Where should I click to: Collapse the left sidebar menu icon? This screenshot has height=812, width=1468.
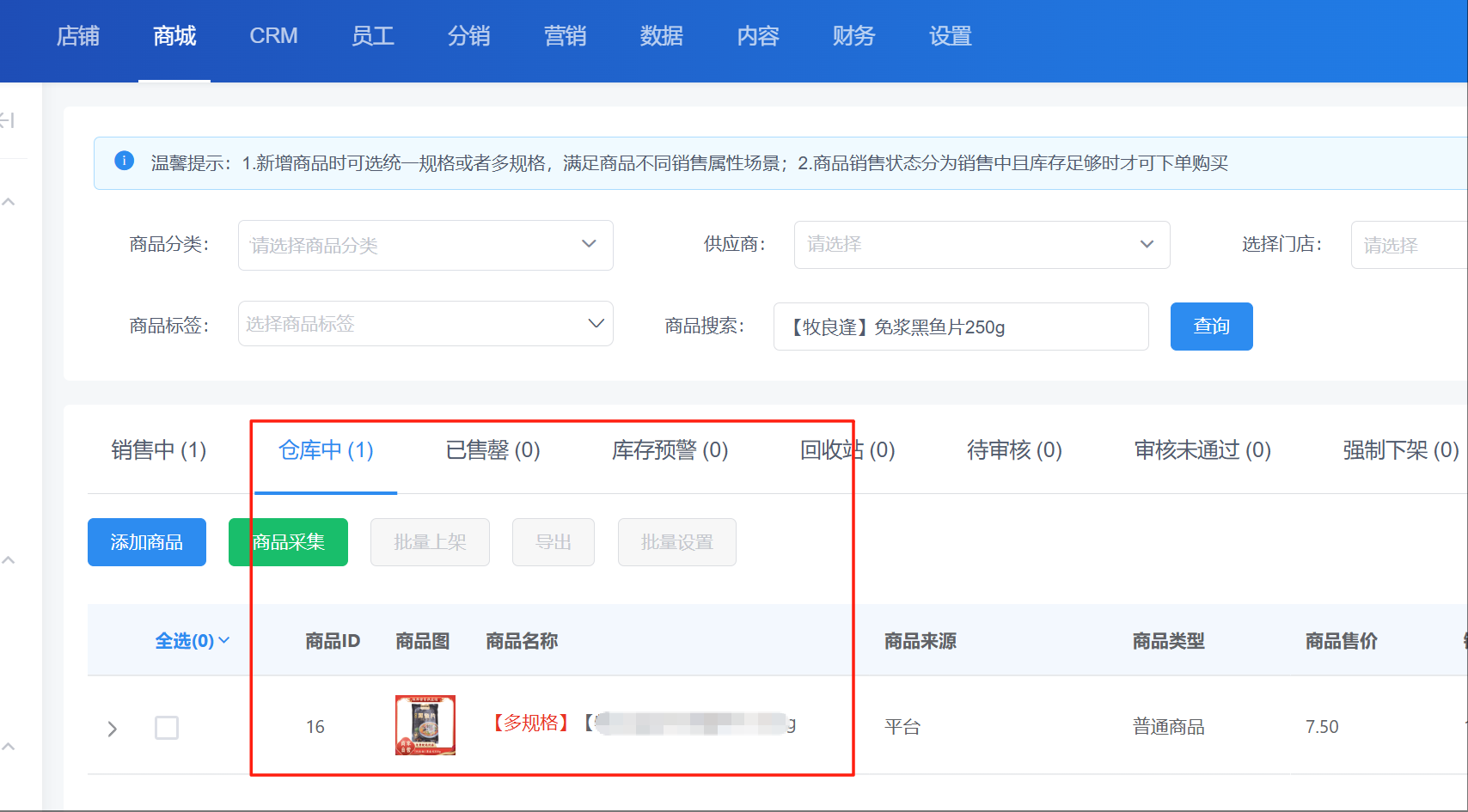[8, 120]
